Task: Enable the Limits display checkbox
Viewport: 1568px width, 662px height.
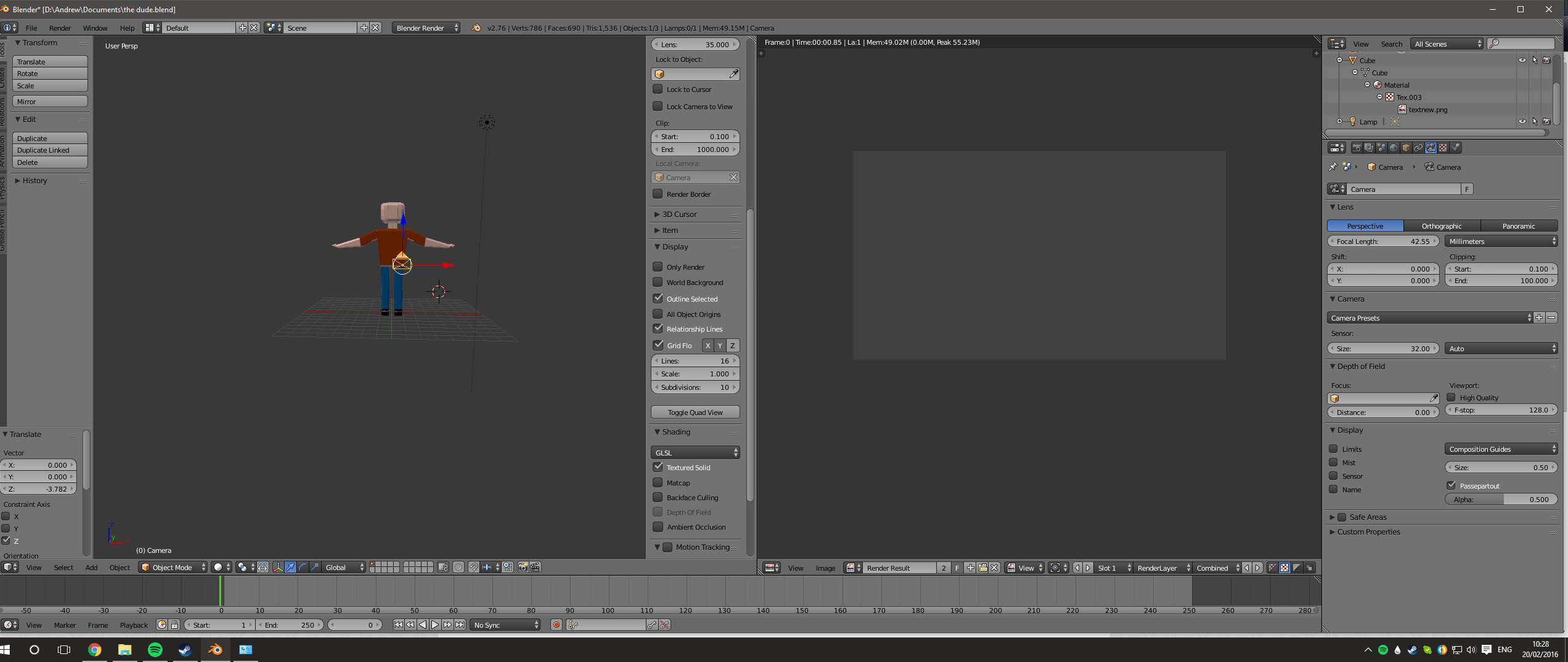Action: pyautogui.click(x=1333, y=449)
